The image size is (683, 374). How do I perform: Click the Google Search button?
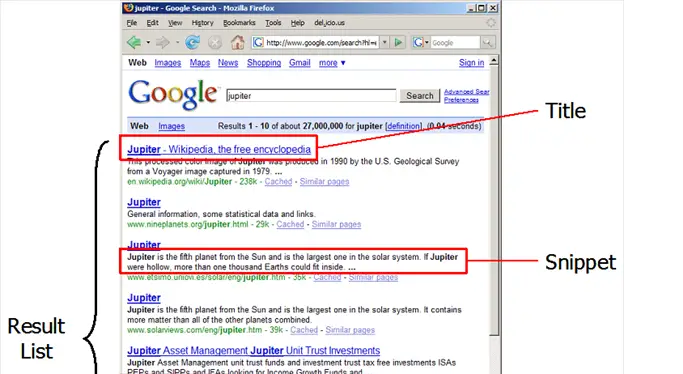point(420,96)
